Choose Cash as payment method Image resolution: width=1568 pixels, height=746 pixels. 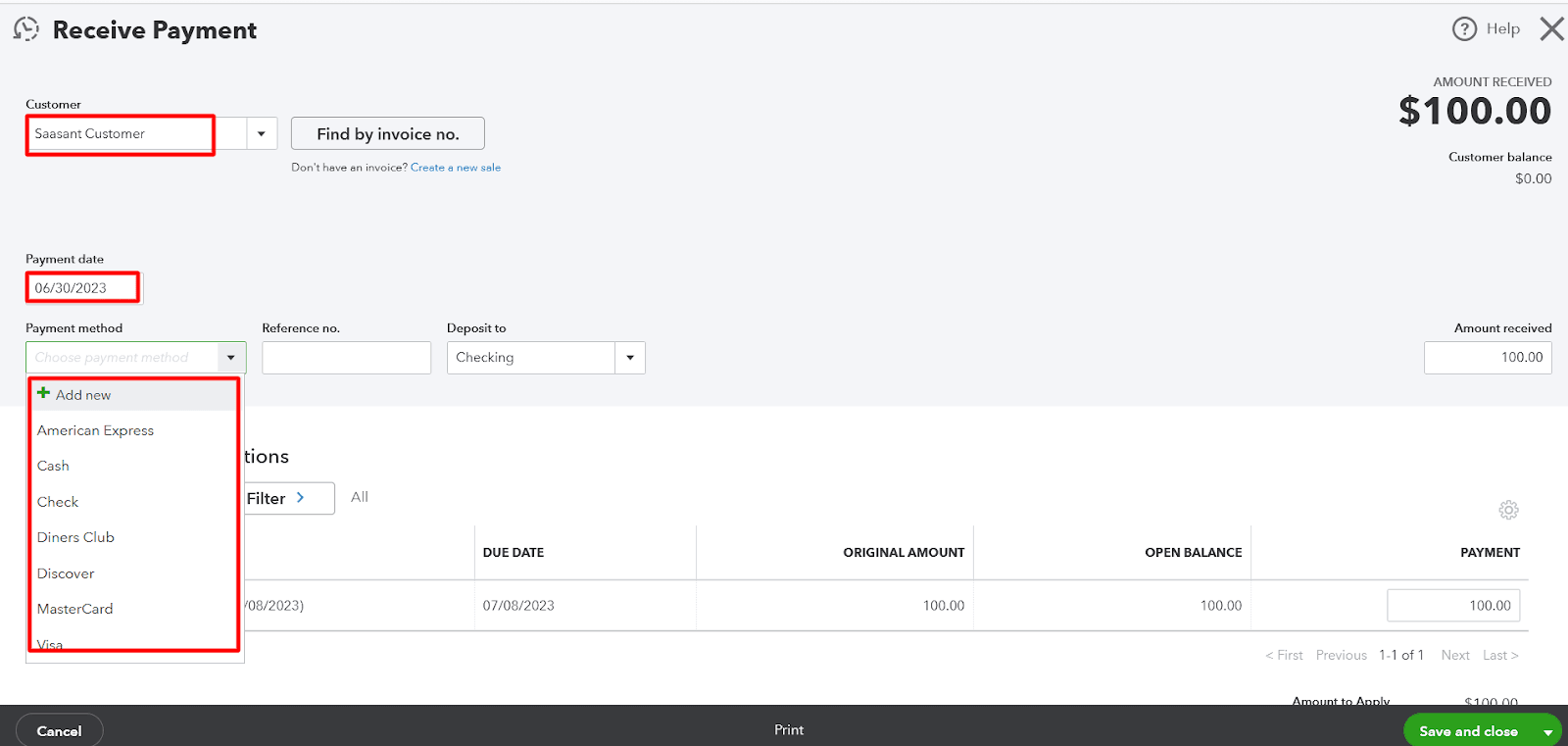[53, 466]
